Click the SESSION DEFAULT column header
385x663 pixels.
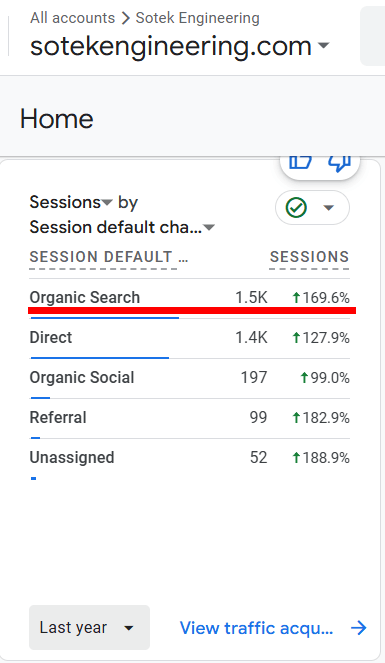tap(109, 257)
